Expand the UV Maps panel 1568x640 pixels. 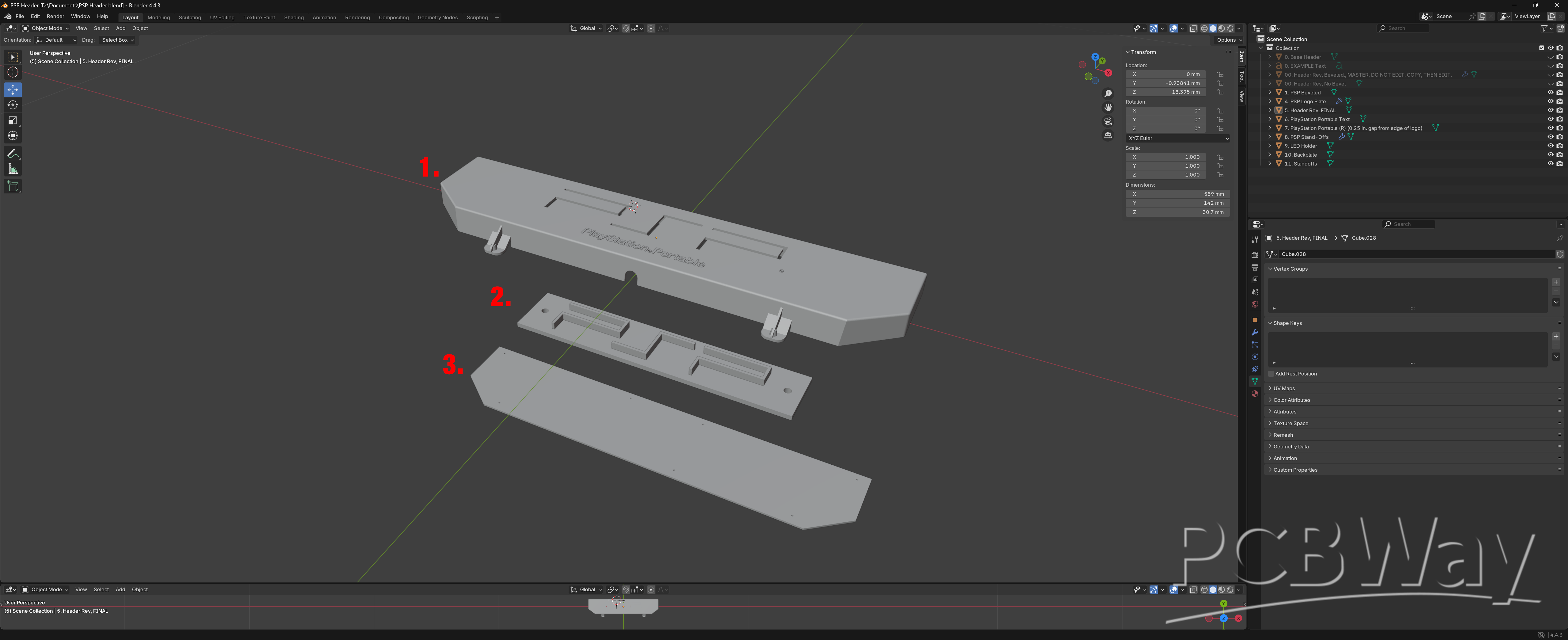coord(1284,389)
